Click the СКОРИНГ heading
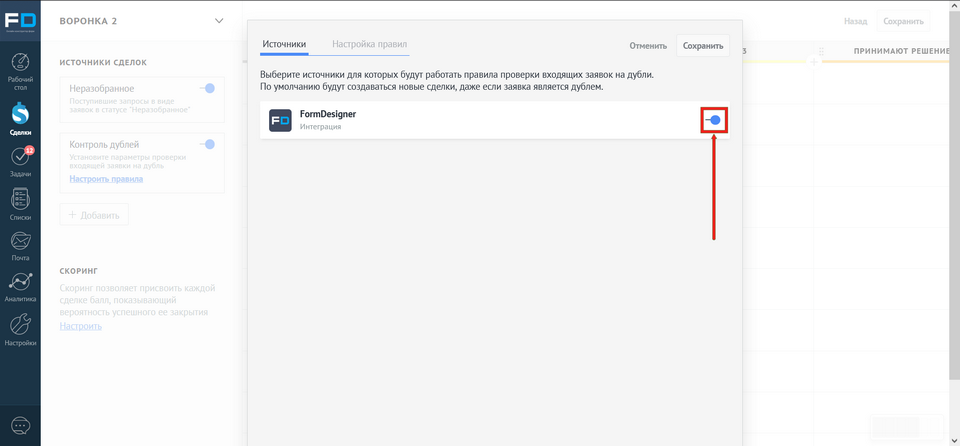 click(79, 271)
